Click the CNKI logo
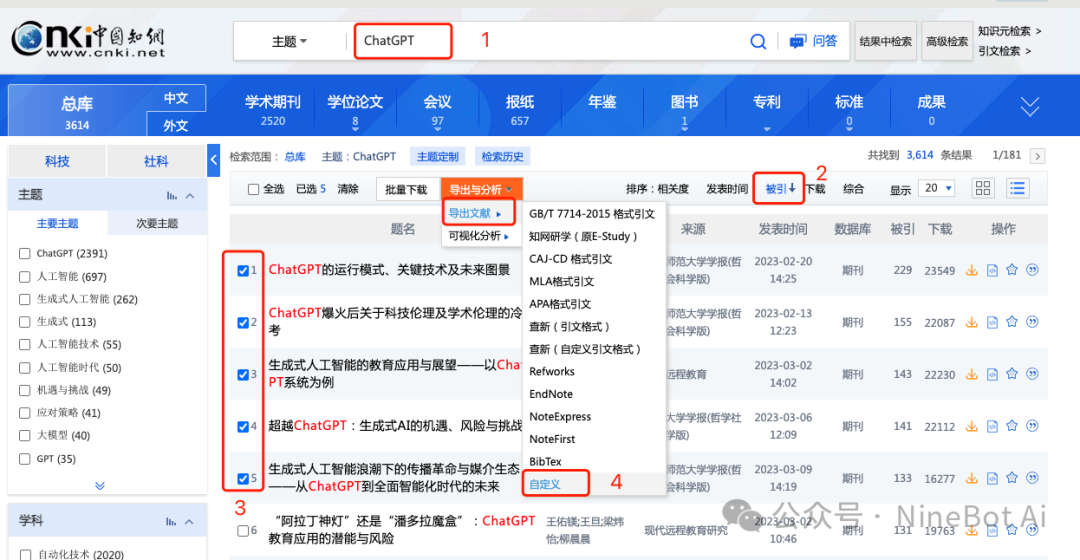The image size is (1080, 560). click(x=88, y=39)
